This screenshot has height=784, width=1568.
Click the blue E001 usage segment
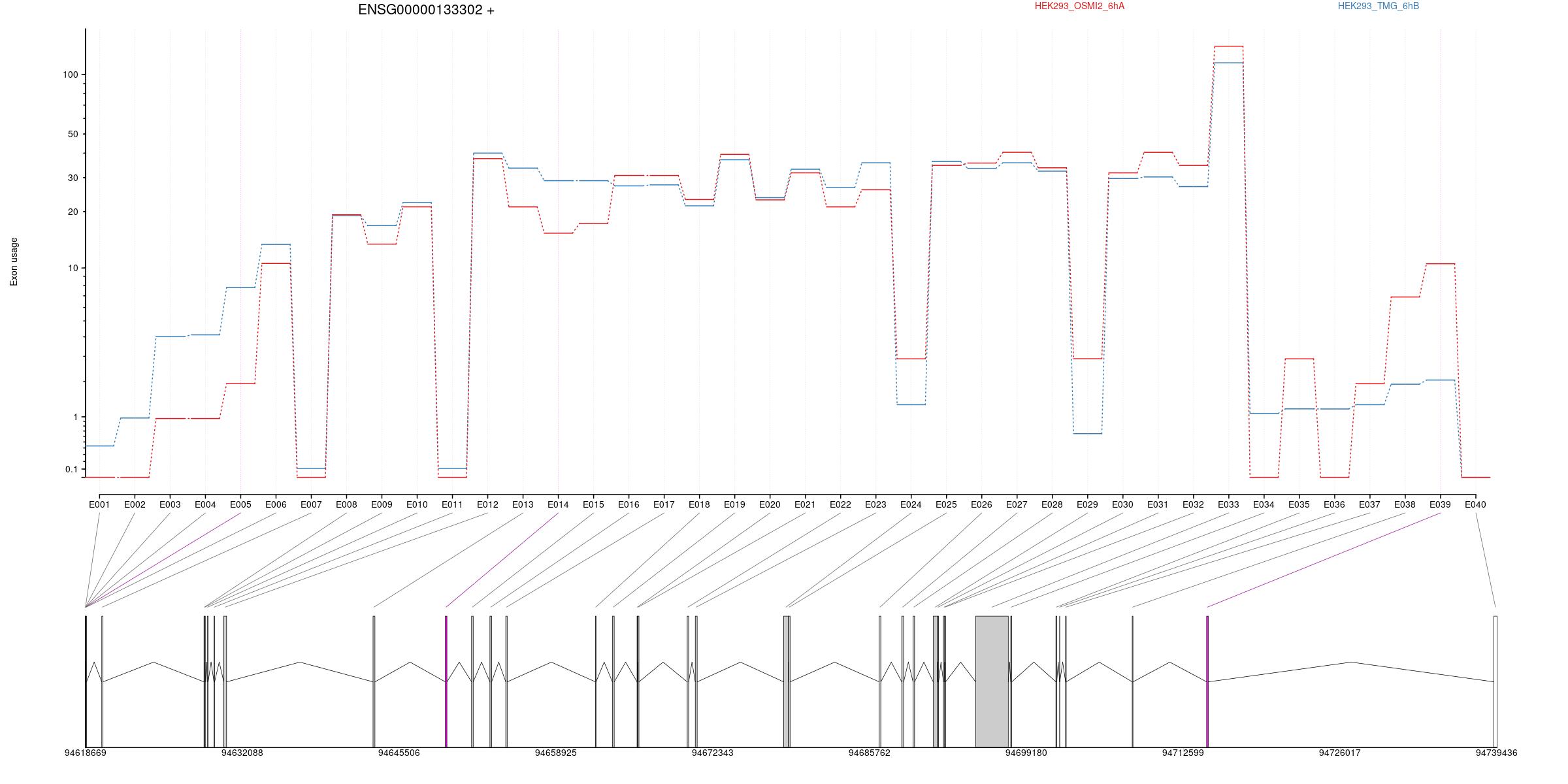click(99, 446)
